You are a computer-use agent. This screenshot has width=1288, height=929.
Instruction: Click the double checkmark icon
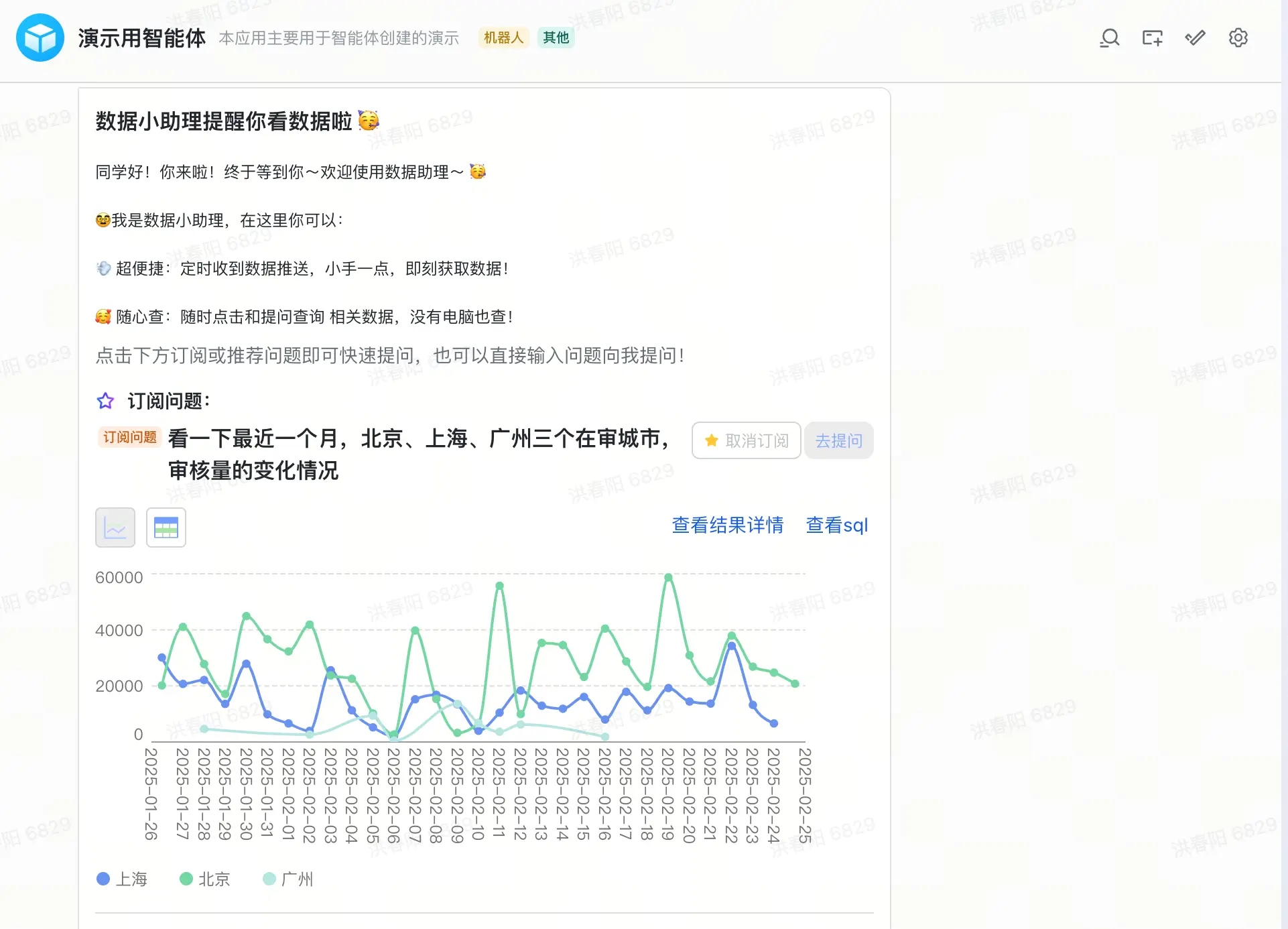1195,38
